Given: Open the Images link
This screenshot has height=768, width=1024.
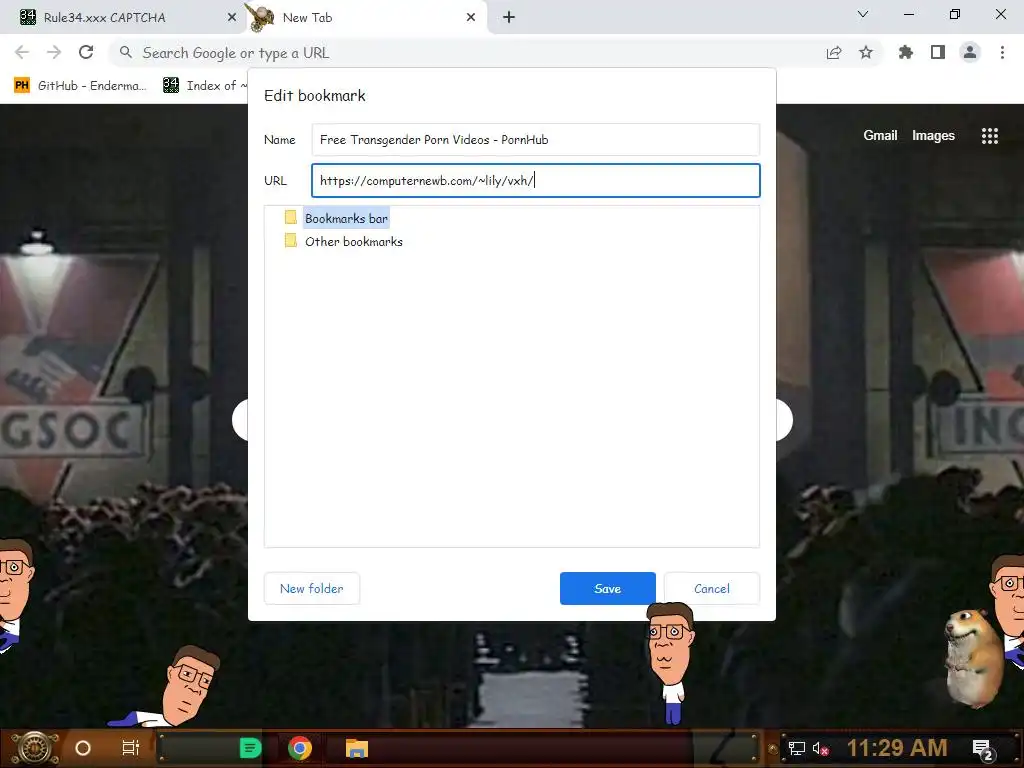Looking at the screenshot, I should pos(933,135).
